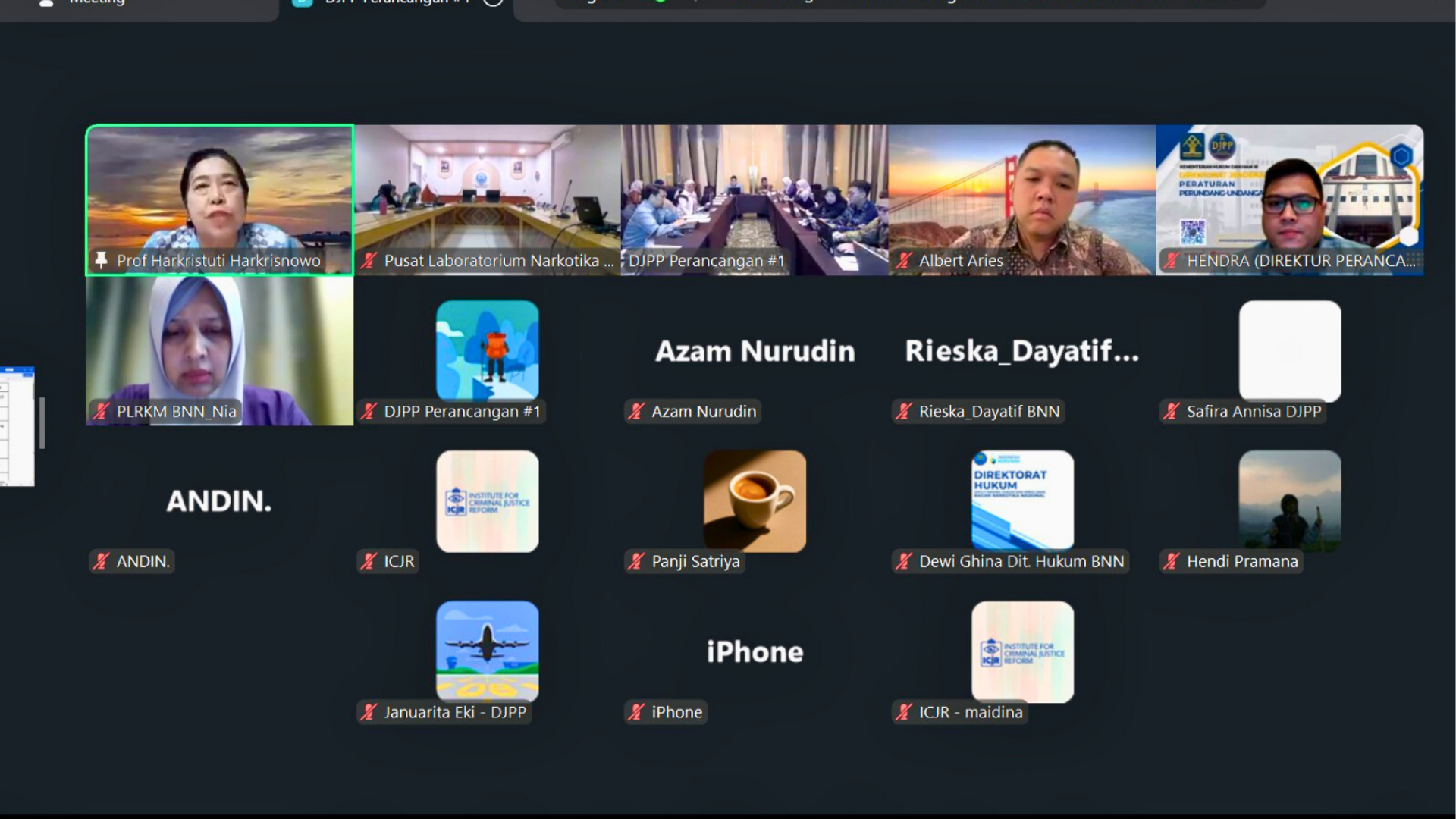1456x819 pixels.
Task: Click the pin icon on Prof Harkristuti's tile
Action: click(101, 261)
